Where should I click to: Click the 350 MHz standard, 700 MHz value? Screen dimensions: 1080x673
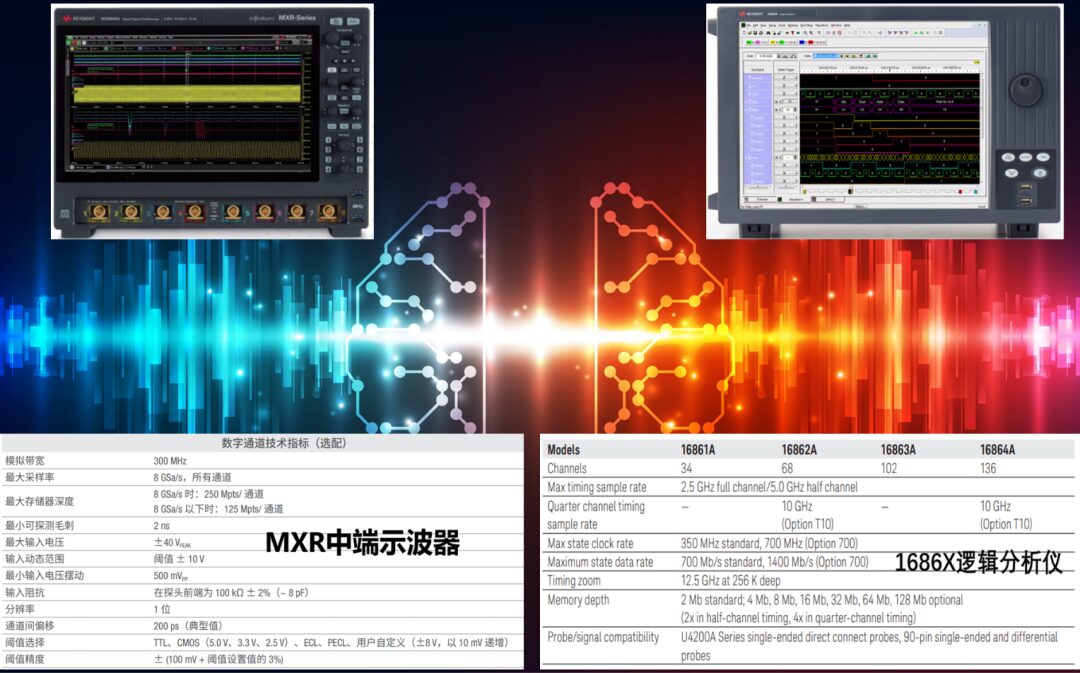[769, 543]
